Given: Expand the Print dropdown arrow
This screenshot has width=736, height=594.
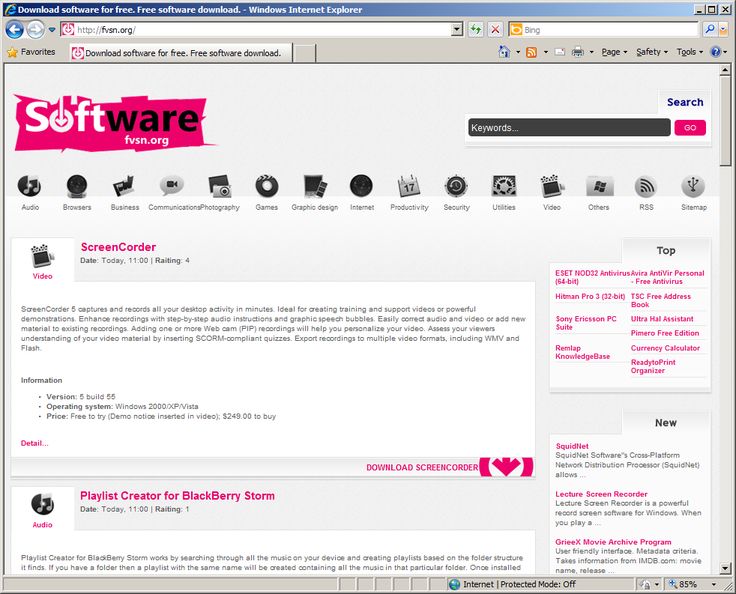Looking at the screenshot, I should pos(591,52).
